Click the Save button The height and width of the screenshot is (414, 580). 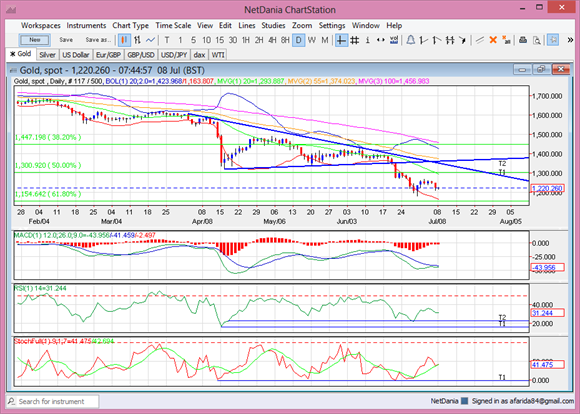point(66,40)
